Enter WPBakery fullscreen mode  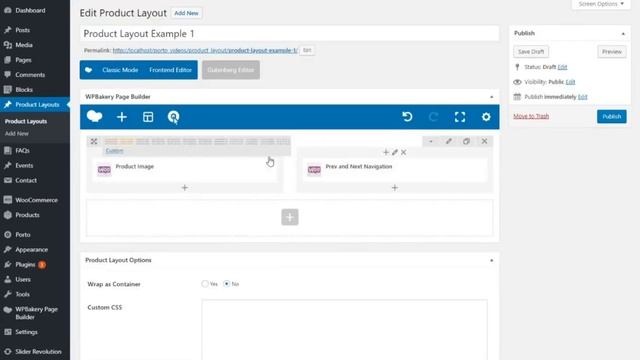[460, 117]
